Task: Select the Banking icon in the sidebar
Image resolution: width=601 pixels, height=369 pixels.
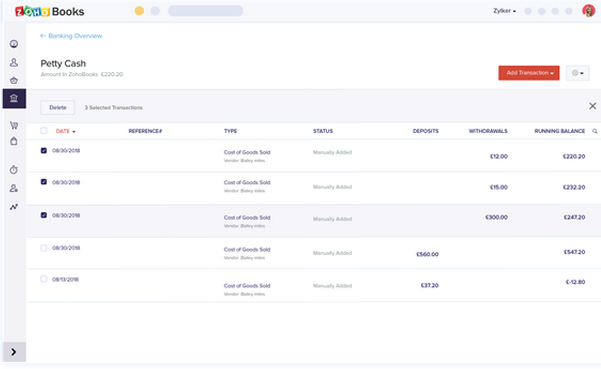Action: pyautogui.click(x=14, y=98)
